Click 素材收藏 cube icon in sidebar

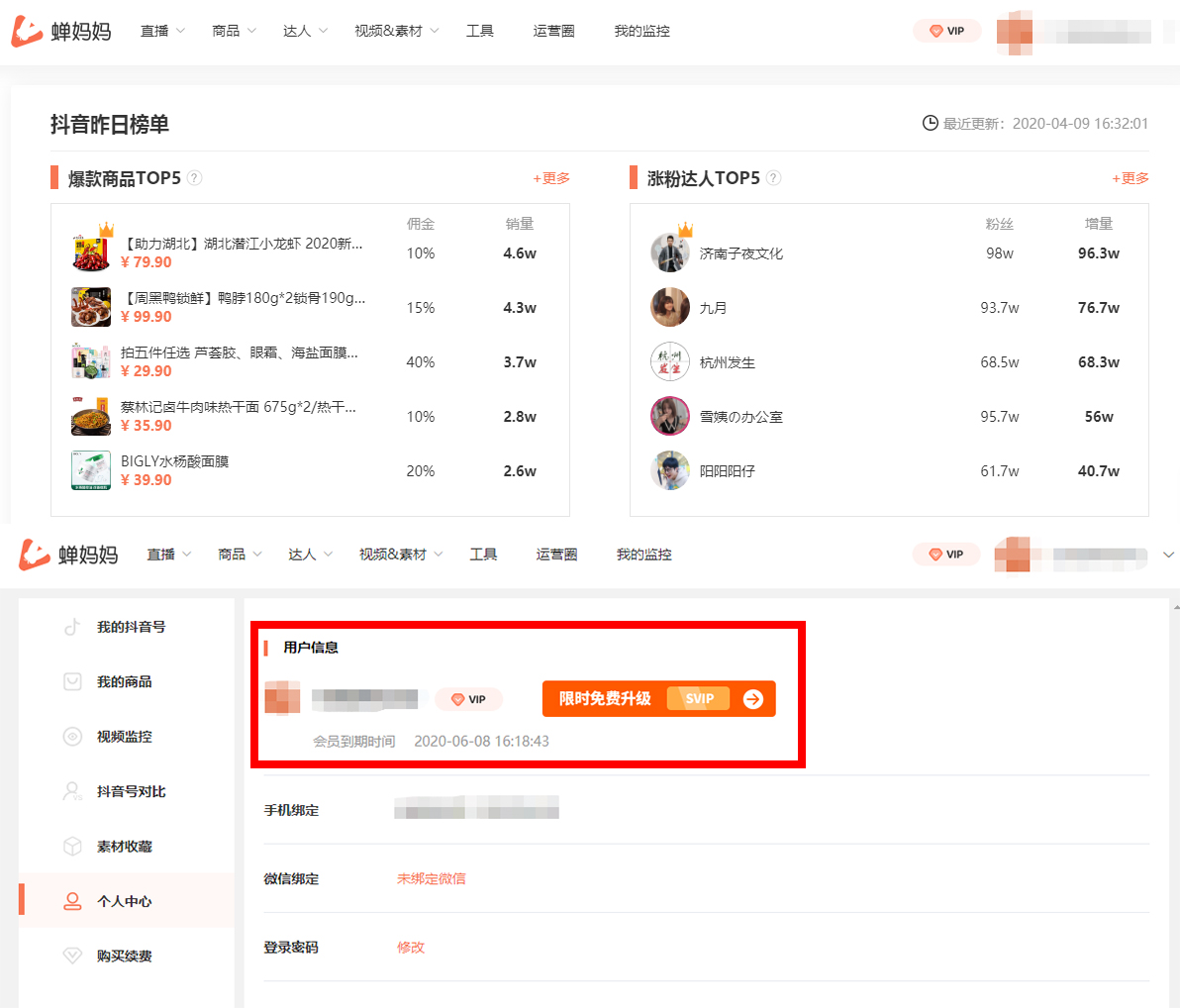click(x=72, y=847)
